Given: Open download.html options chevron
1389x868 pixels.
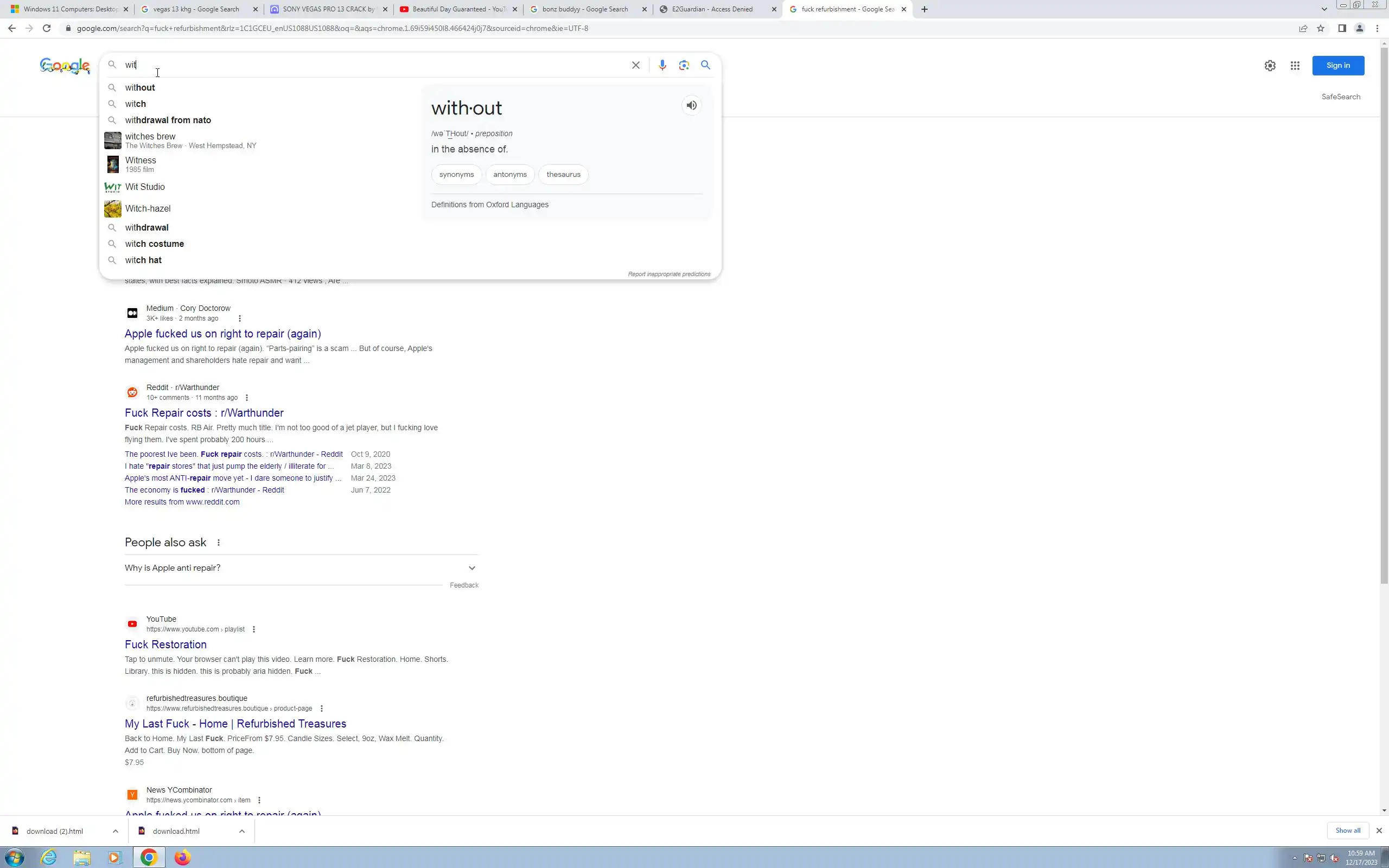Looking at the screenshot, I should coord(241,831).
